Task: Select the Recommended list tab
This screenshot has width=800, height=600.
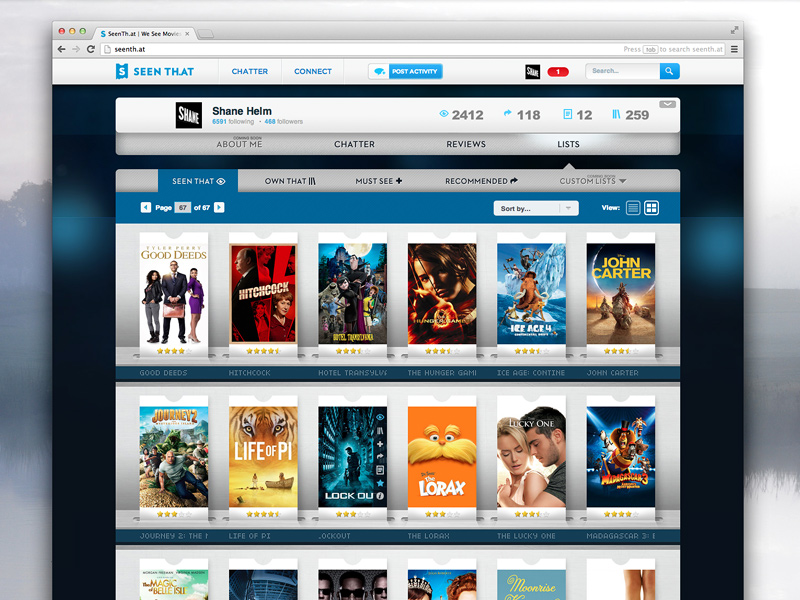Action: pyautogui.click(x=481, y=181)
